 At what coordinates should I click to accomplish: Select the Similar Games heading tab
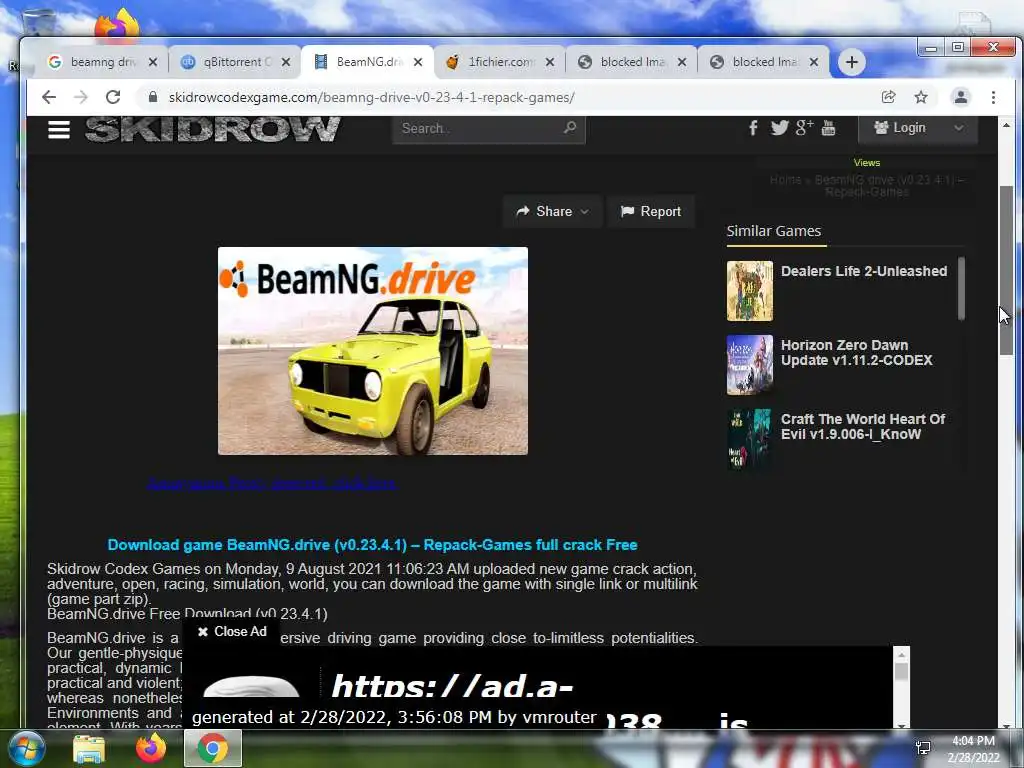click(x=774, y=231)
